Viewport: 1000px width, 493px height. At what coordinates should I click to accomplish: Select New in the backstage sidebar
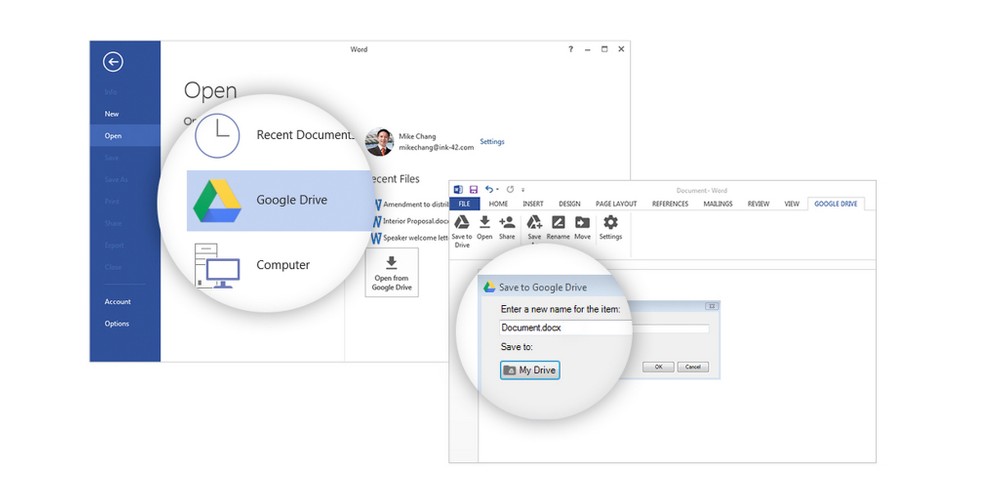click(125, 114)
